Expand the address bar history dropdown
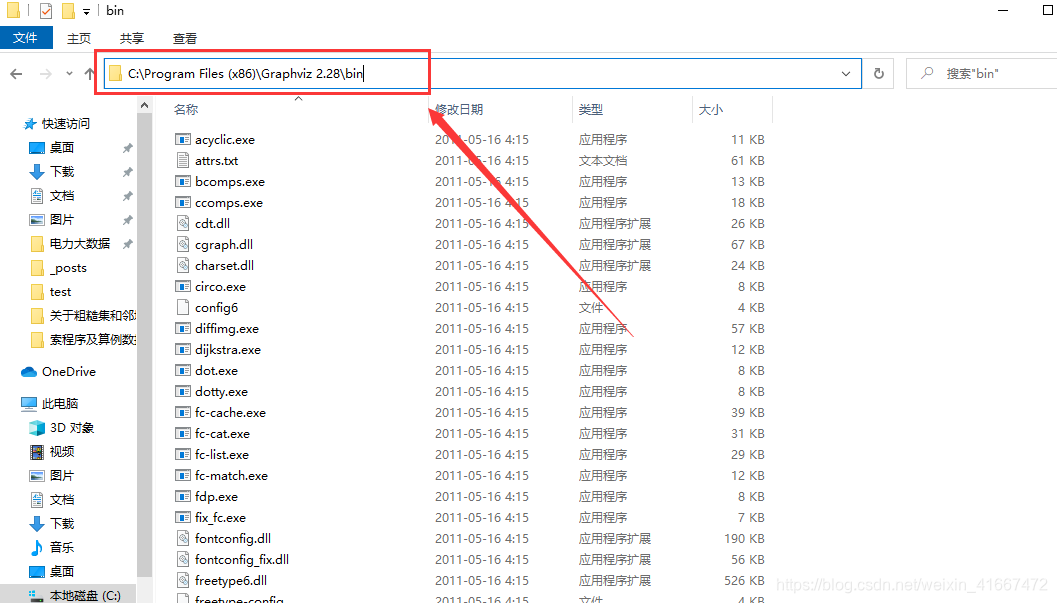The width and height of the screenshot is (1057, 603). coord(845,73)
